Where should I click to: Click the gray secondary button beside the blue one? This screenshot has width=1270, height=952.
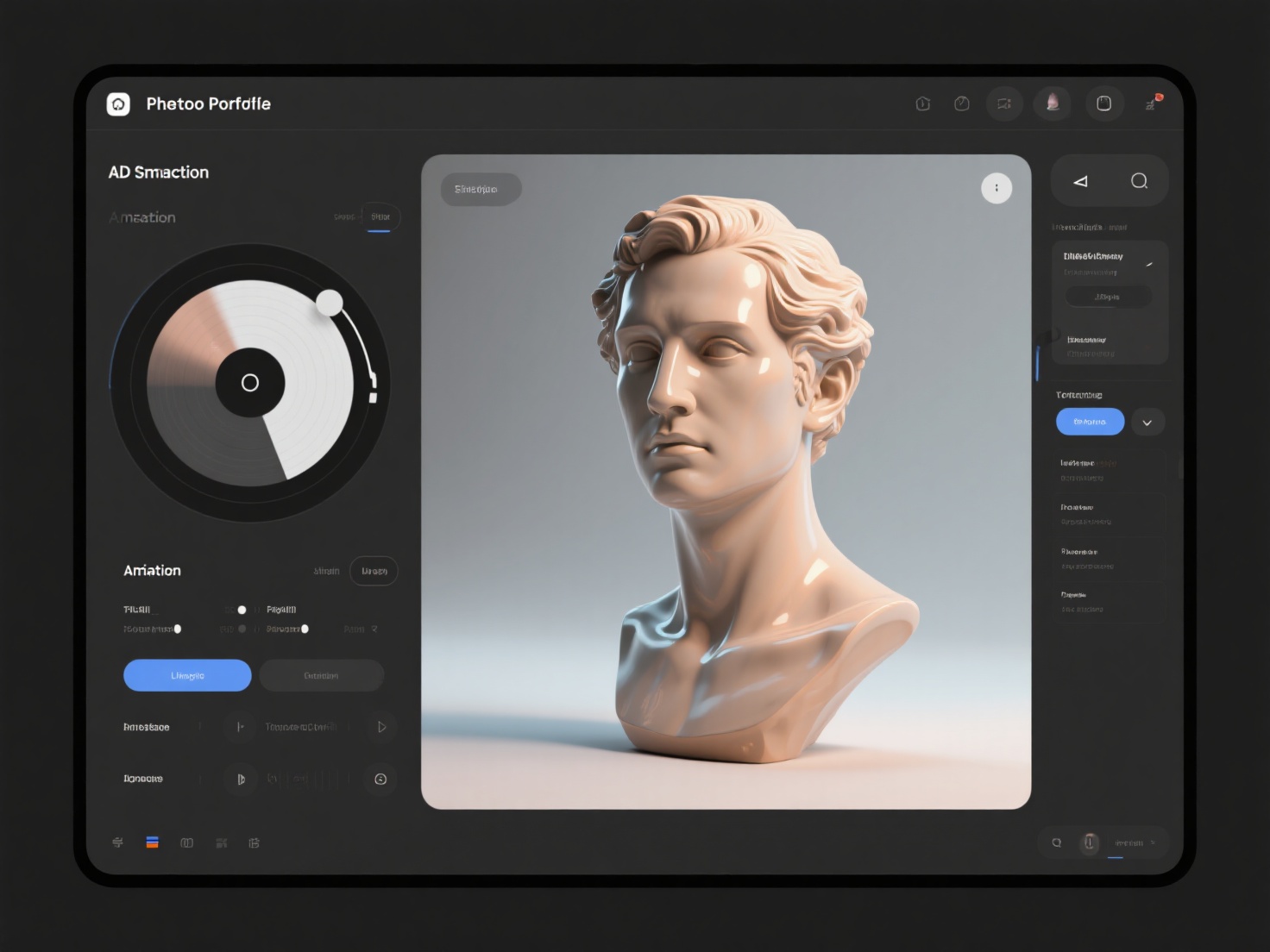point(321,675)
